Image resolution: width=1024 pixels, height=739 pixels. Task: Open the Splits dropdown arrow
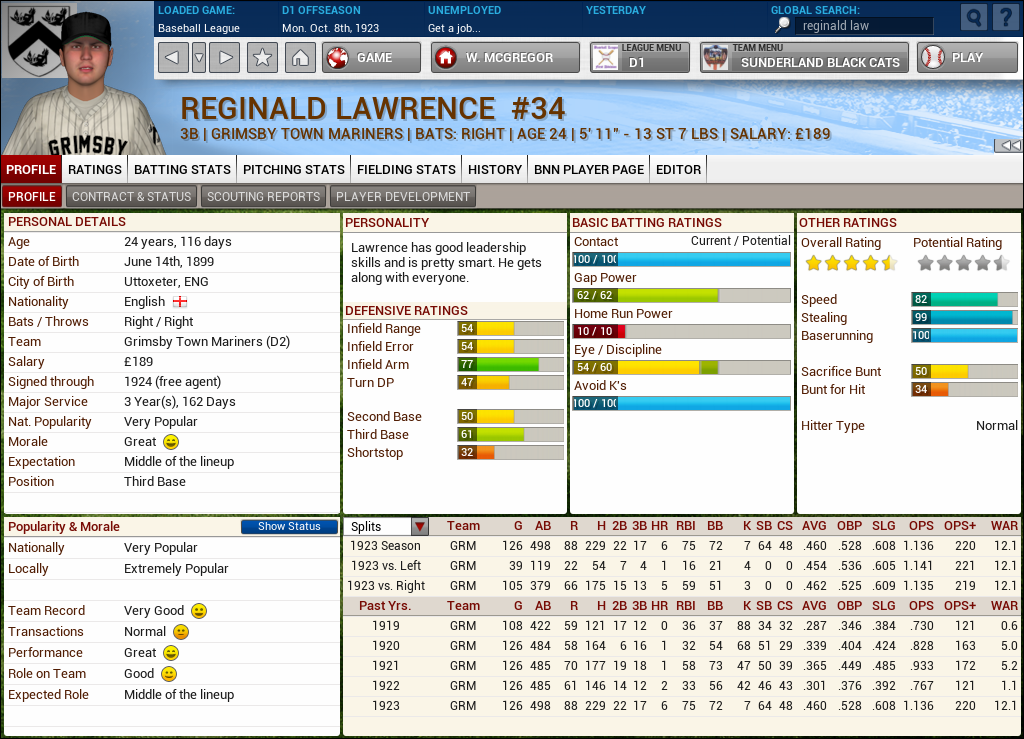[x=419, y=525]
